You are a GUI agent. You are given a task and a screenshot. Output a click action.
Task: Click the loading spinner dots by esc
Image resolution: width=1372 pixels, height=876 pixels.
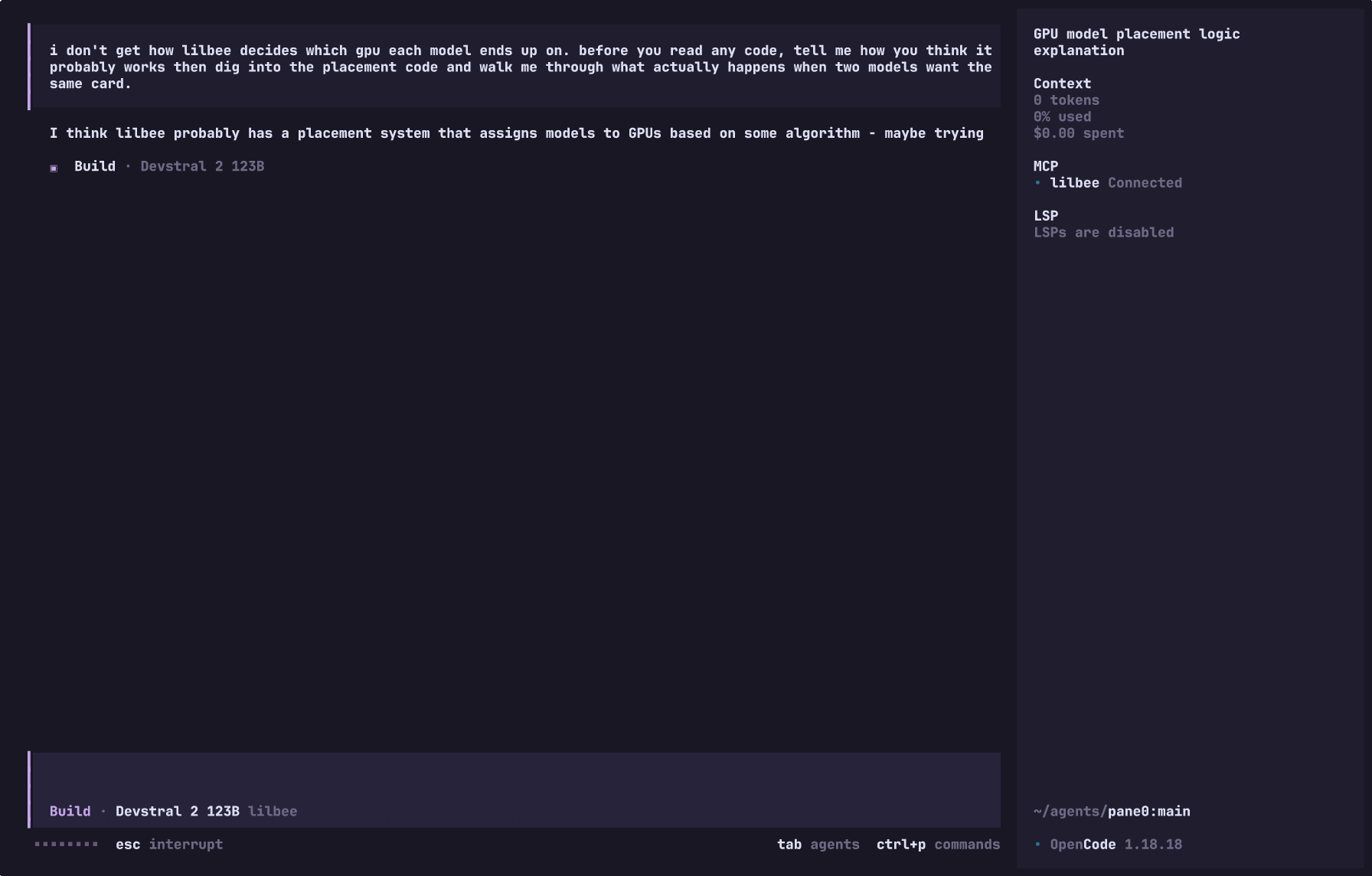66,845
